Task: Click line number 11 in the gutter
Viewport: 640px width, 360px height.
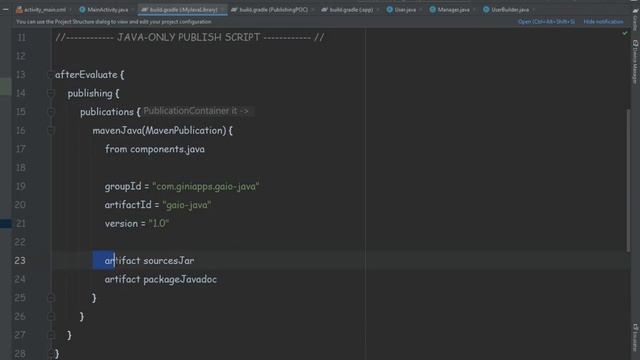Action: click(x=21, y=38)
